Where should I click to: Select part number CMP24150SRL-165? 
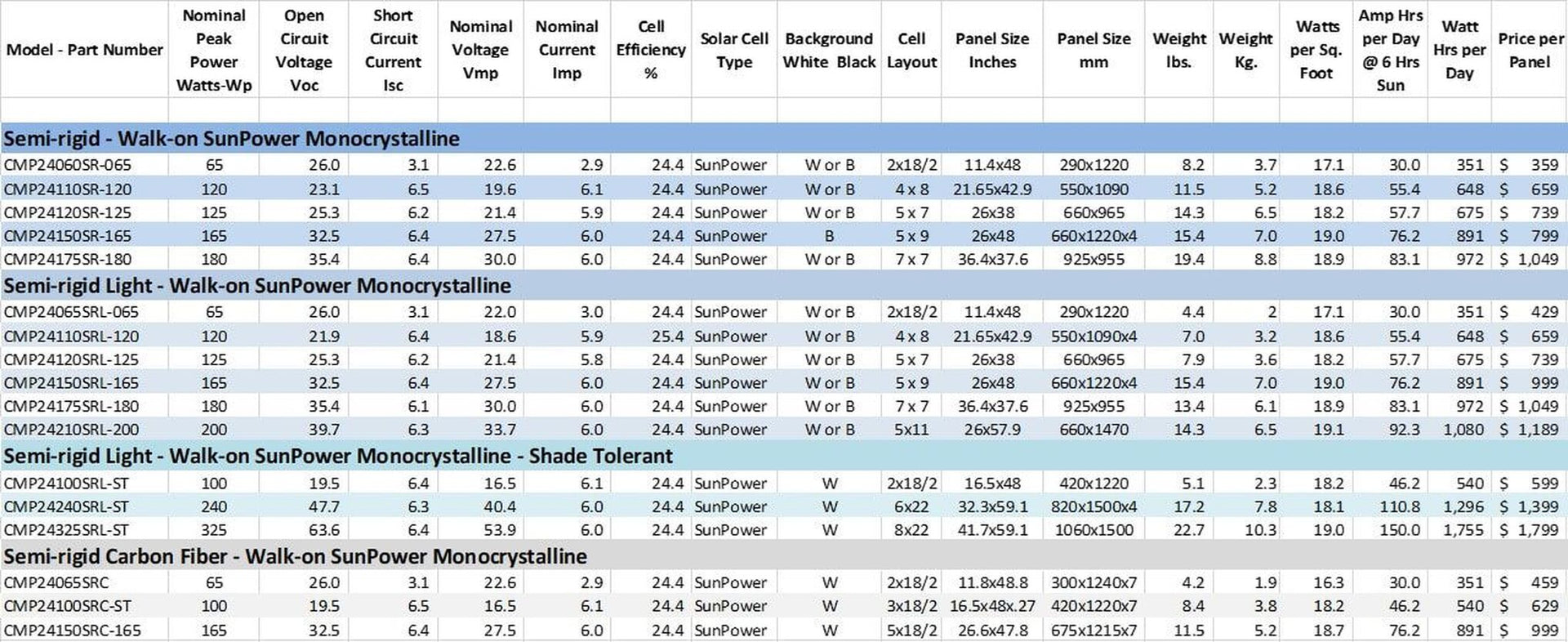coord(71,382)
